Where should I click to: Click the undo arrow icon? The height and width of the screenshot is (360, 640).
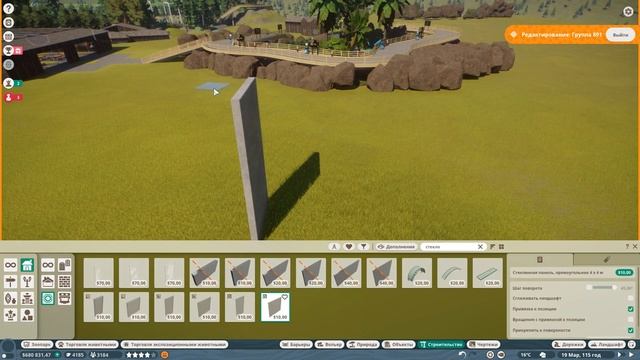point(462,355)
